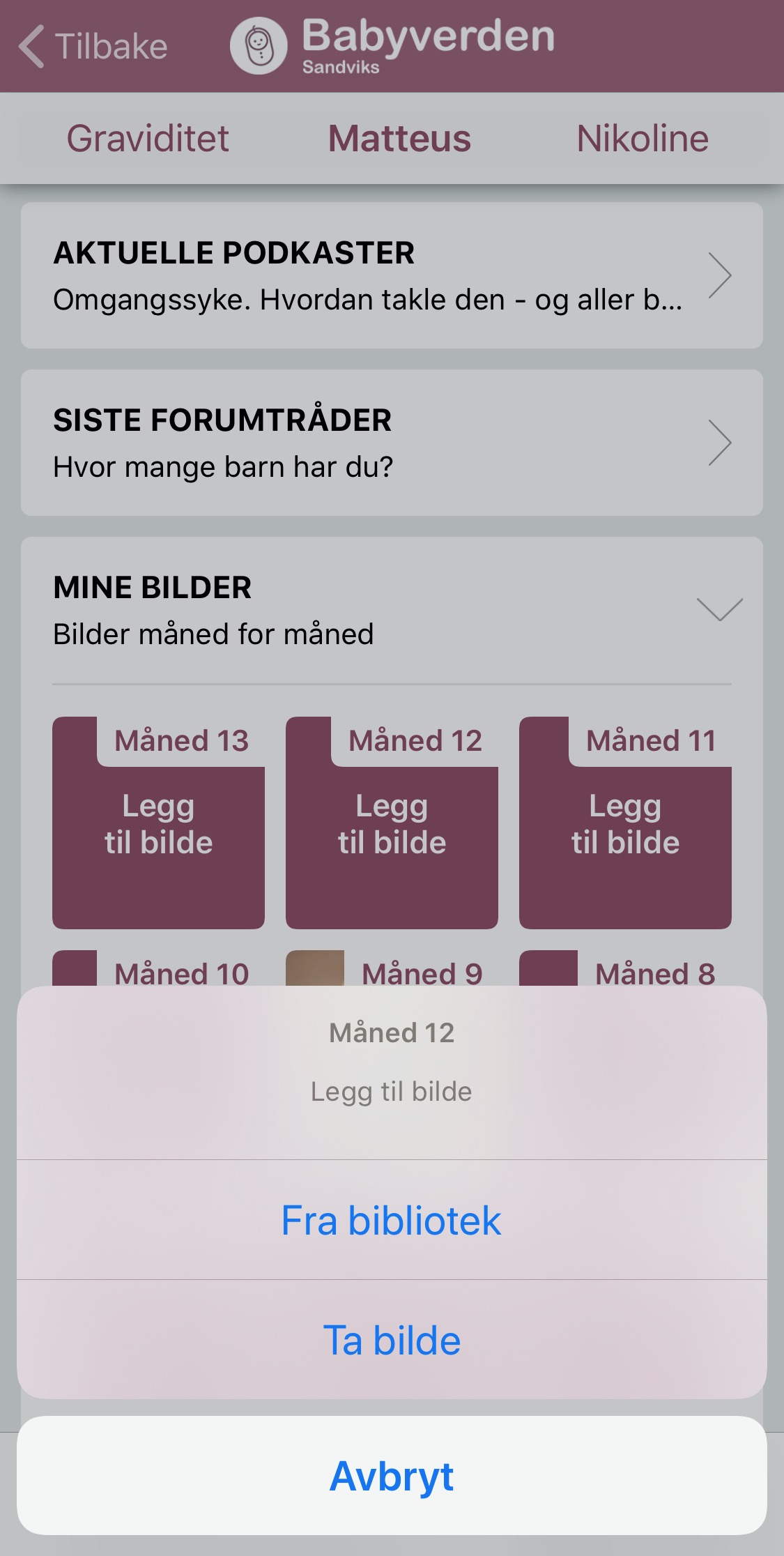
Task: Choose Ta bilde option
Action: pos(392,1340)
